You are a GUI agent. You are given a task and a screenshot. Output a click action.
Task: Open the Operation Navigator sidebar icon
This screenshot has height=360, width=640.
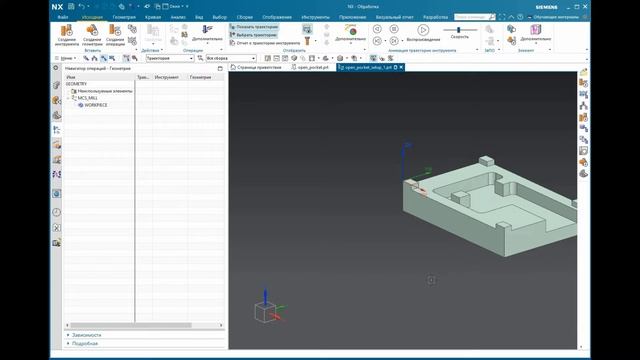point(57,130)
